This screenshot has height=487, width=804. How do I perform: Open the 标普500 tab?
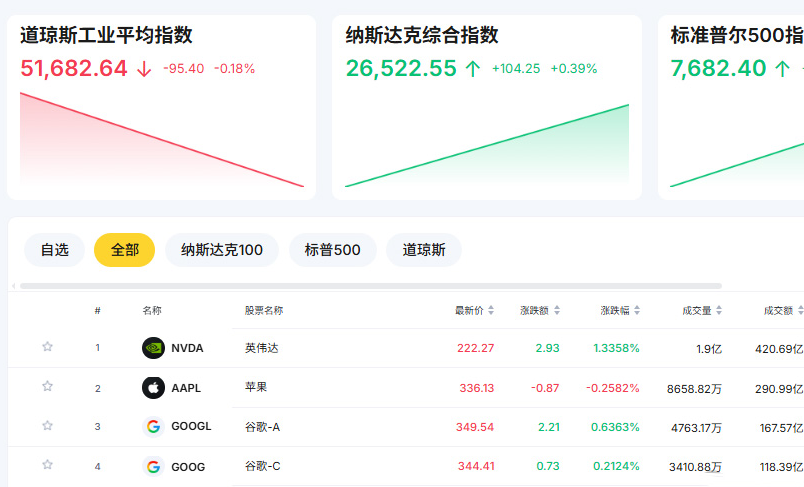(333, 250)
